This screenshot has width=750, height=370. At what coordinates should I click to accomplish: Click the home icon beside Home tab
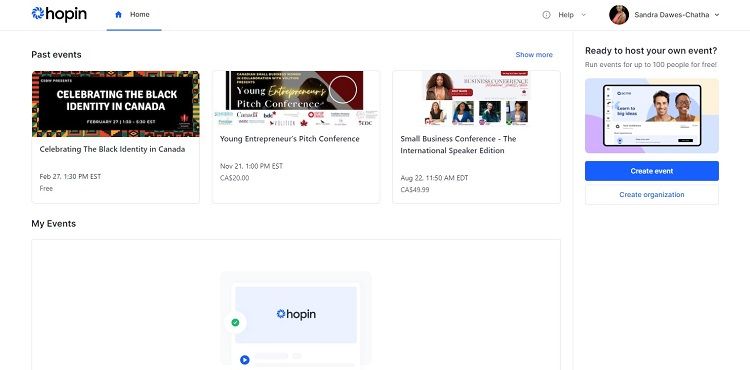[x=119, y=14]
